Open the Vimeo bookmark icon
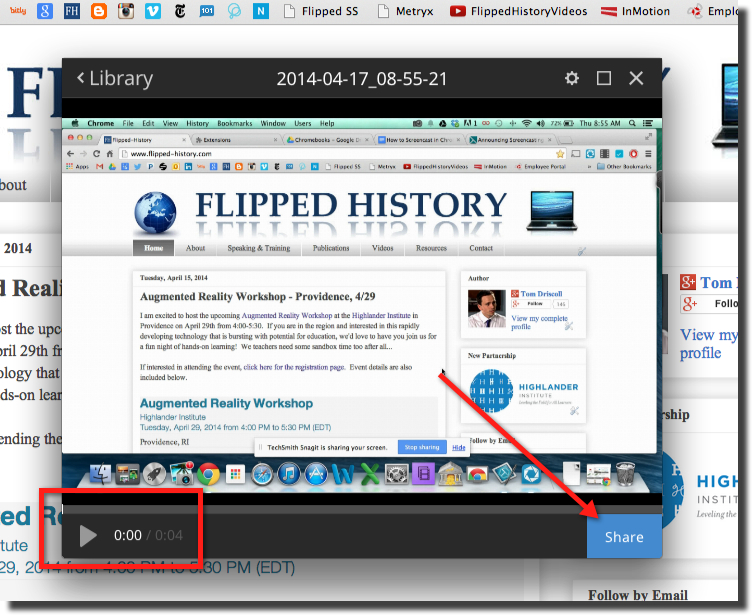Viewport: 752px width, 615px height. coord(153,11)
